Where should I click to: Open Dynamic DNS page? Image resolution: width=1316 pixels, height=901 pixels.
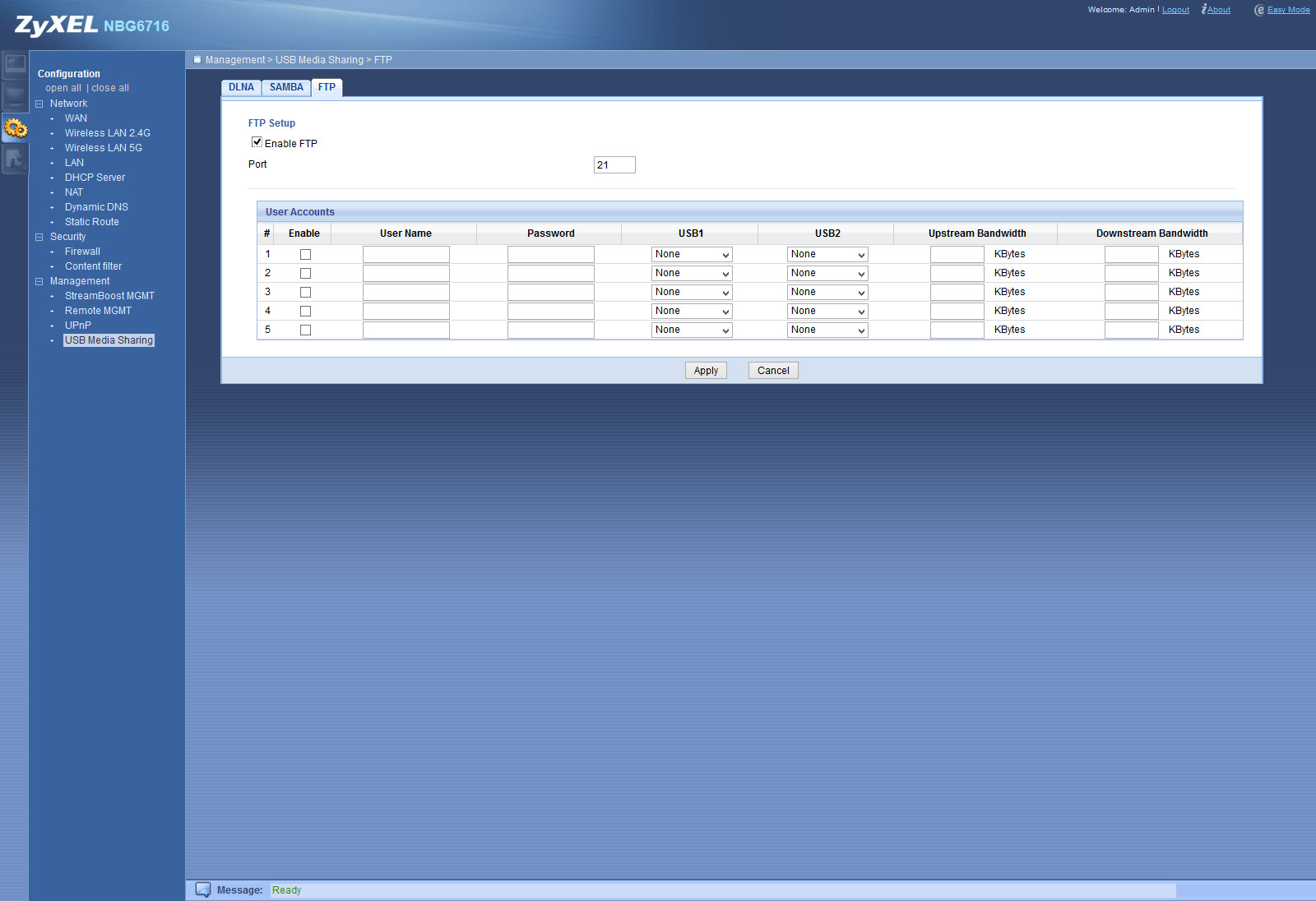click(x=96, y=207)
